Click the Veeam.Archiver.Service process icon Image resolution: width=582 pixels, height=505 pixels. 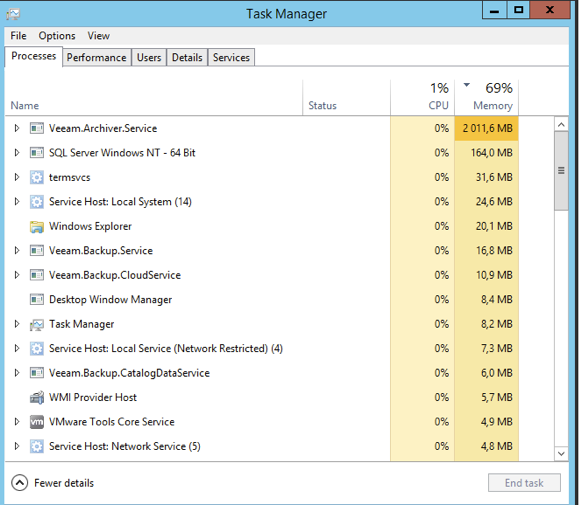[37, 128]
